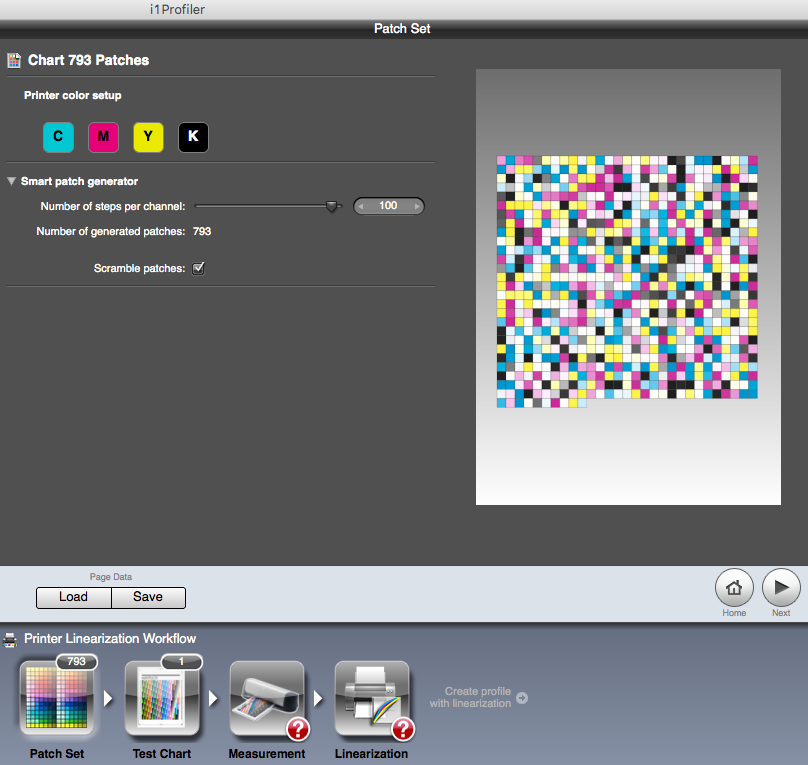
Task: Click the Load page data button
Action: tap(74, 598)
